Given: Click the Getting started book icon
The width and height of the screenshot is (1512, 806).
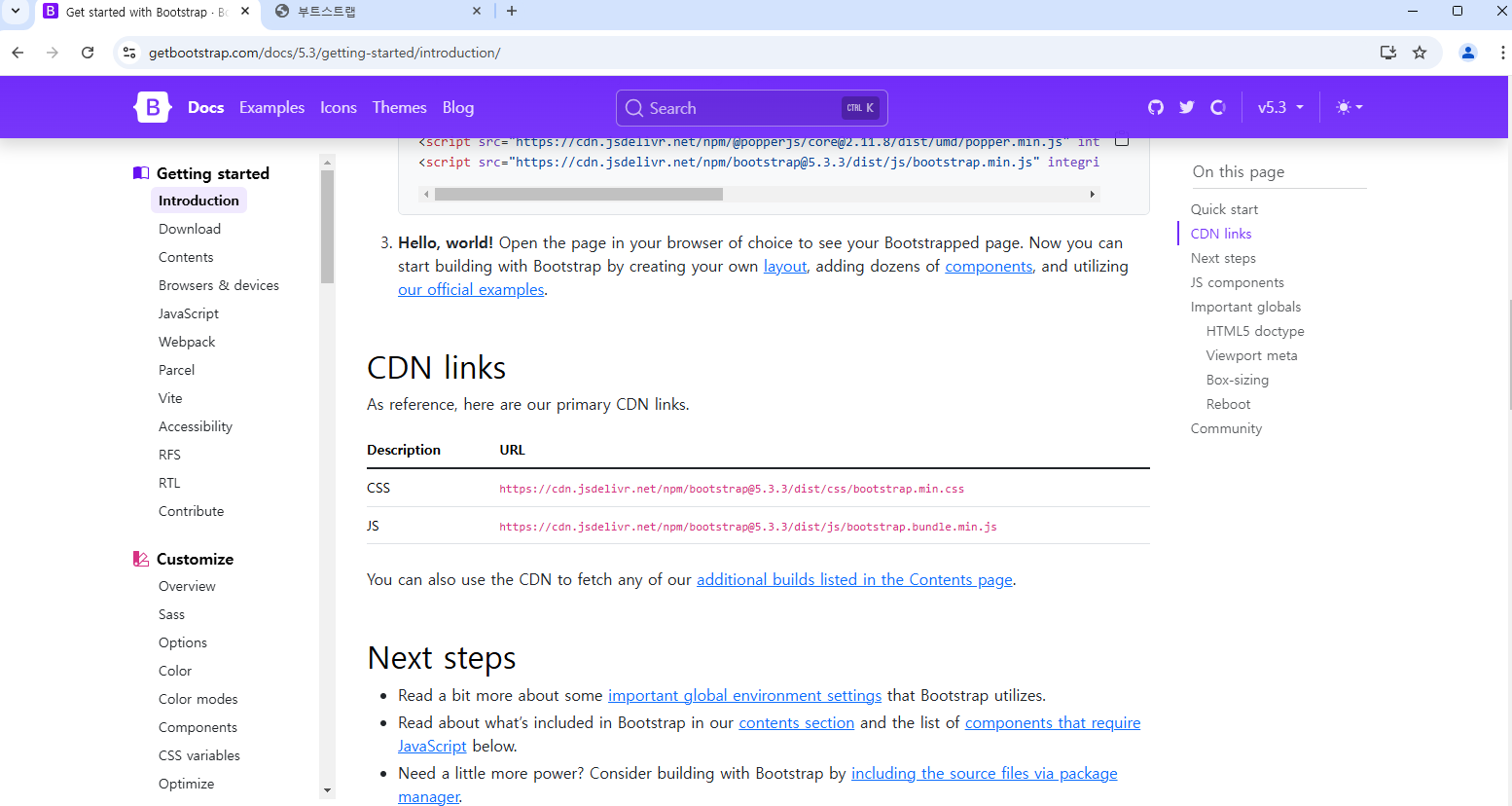Looking at the screenshot, I should point(141,173).
